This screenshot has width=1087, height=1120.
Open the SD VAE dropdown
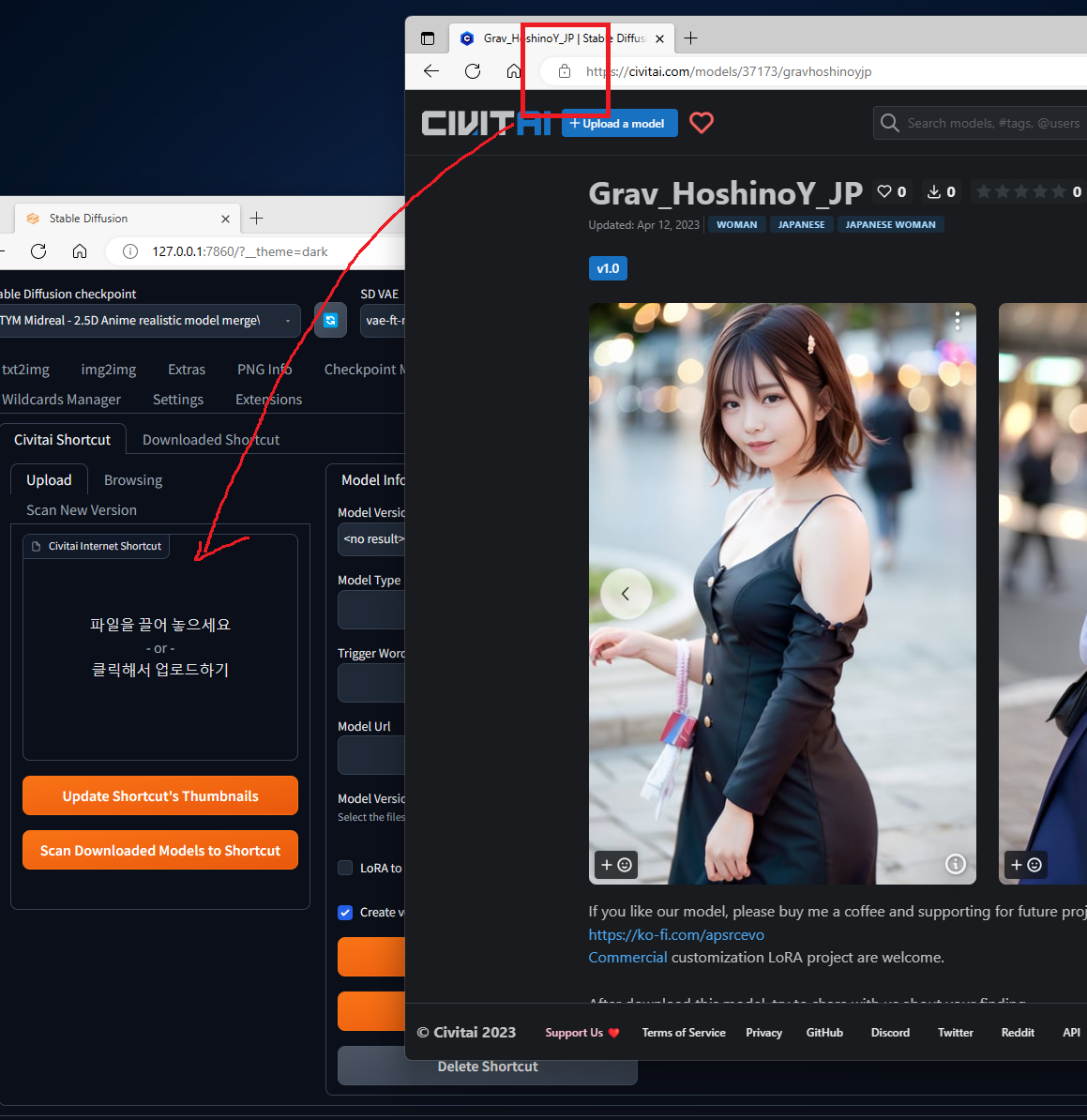point(383,320)
